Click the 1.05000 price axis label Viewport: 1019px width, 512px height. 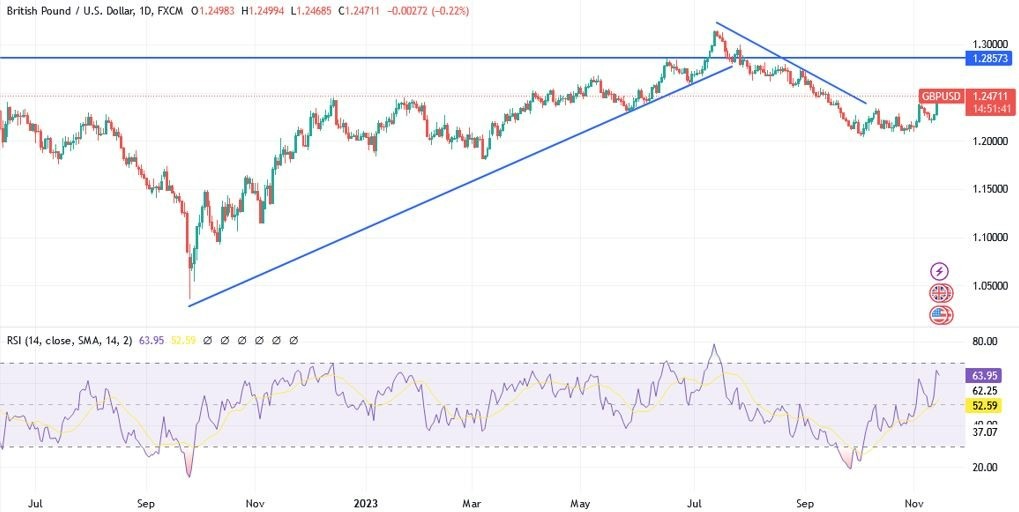(x=990, y=286)
